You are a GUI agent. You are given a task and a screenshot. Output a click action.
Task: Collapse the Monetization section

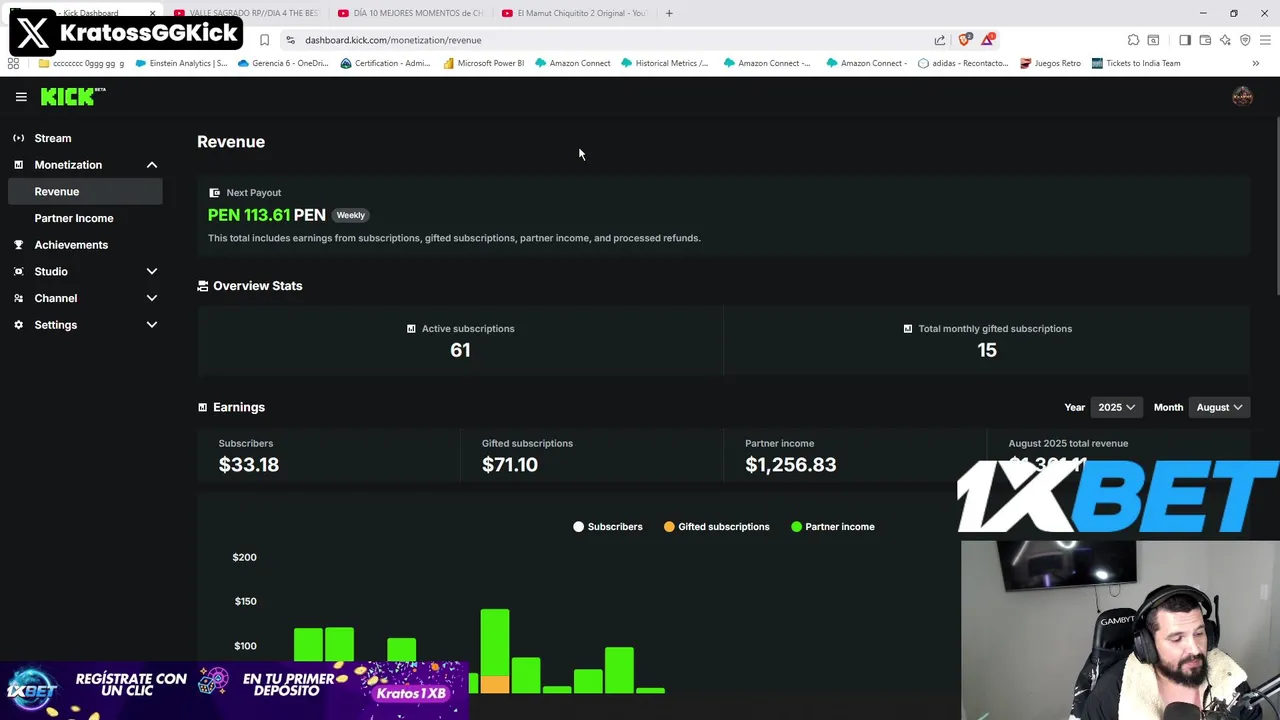pyautogui.click(x=152, y=165)
